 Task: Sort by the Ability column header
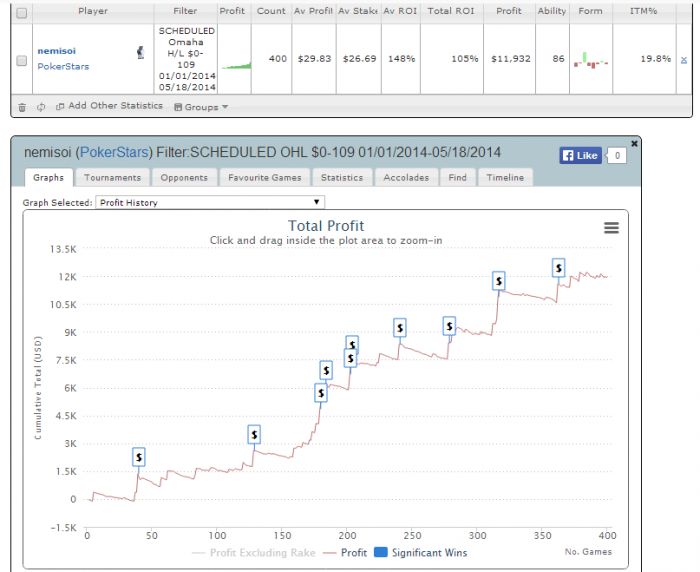552,11
